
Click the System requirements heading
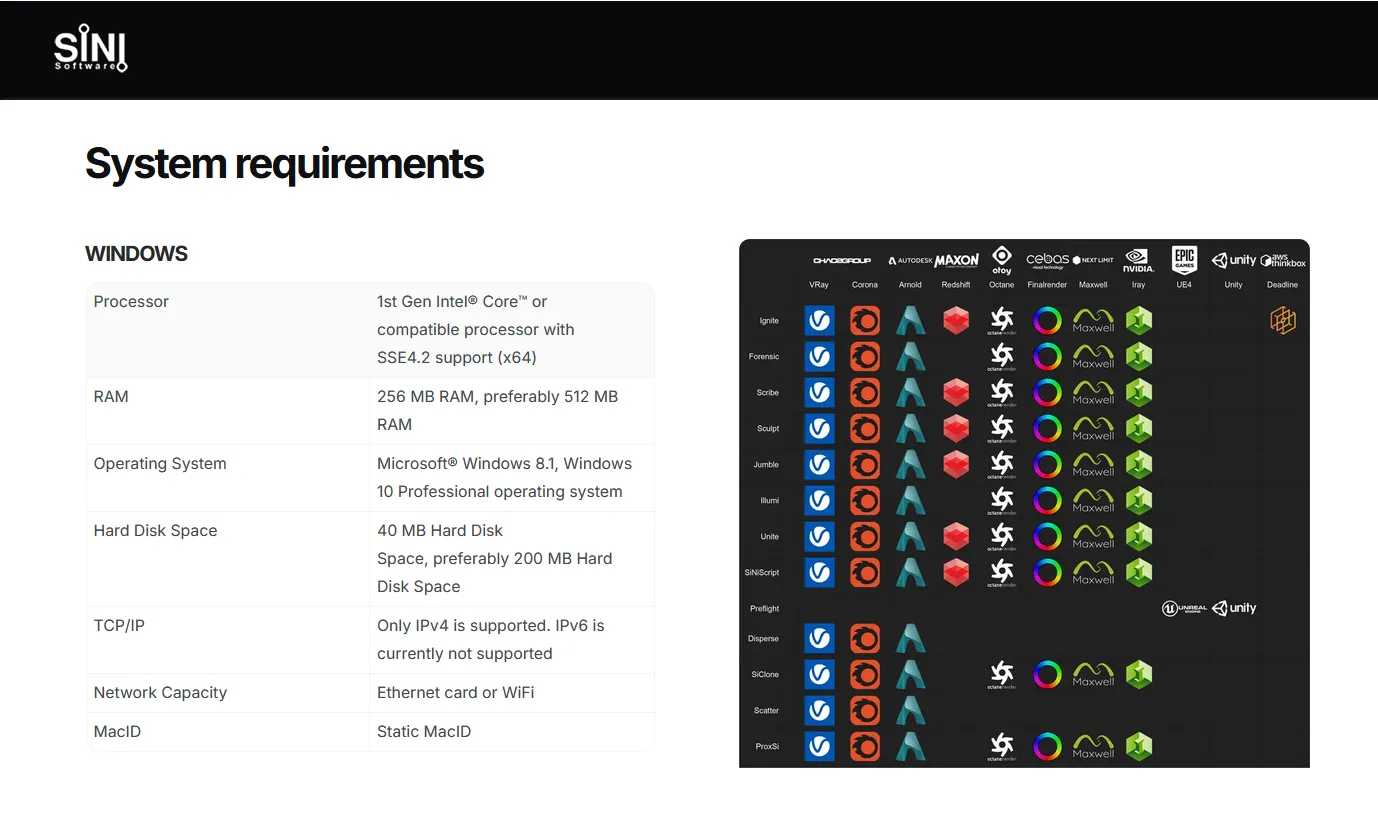(284, 164)
